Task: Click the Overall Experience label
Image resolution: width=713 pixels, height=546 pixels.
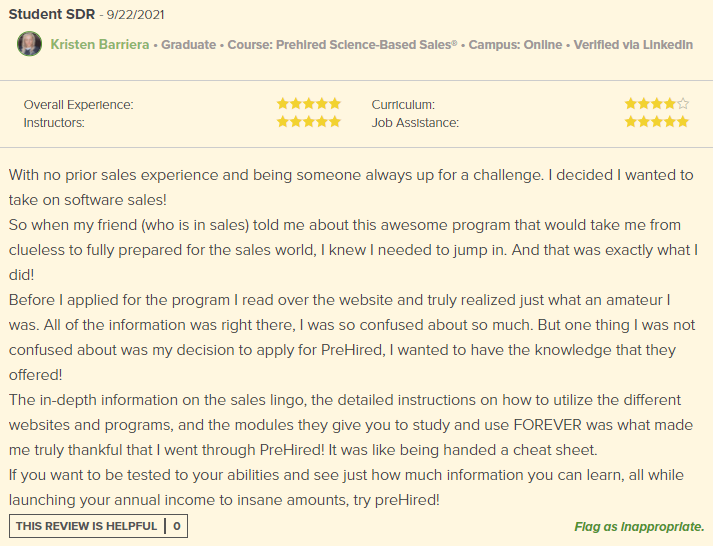Action: 78,105
